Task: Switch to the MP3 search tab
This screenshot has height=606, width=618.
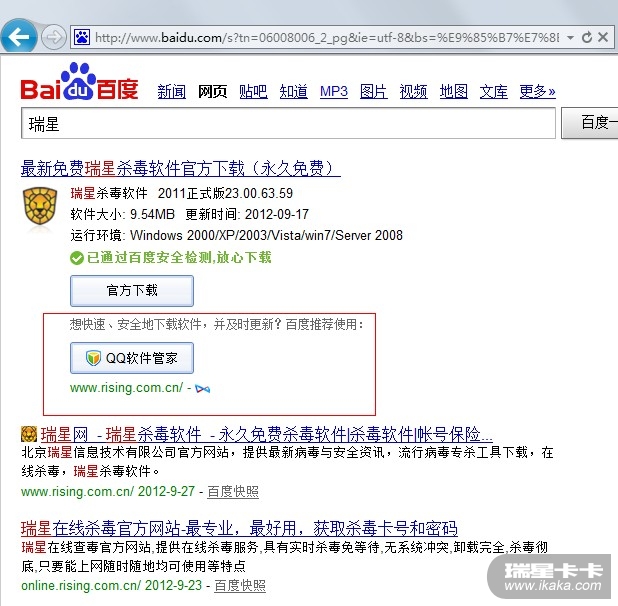Action: click(x=333, y=91)
